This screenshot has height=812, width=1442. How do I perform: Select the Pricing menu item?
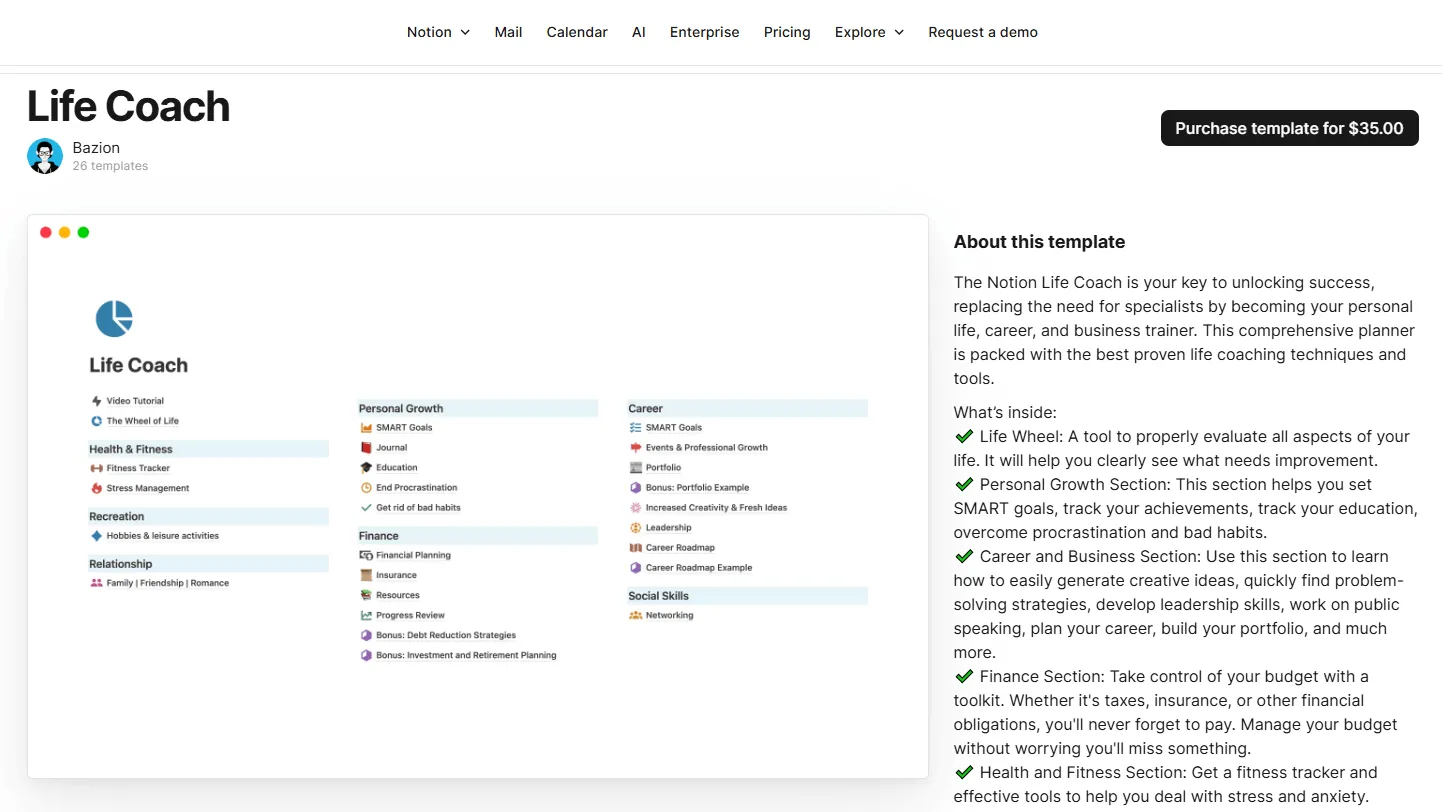coord(787,32)
